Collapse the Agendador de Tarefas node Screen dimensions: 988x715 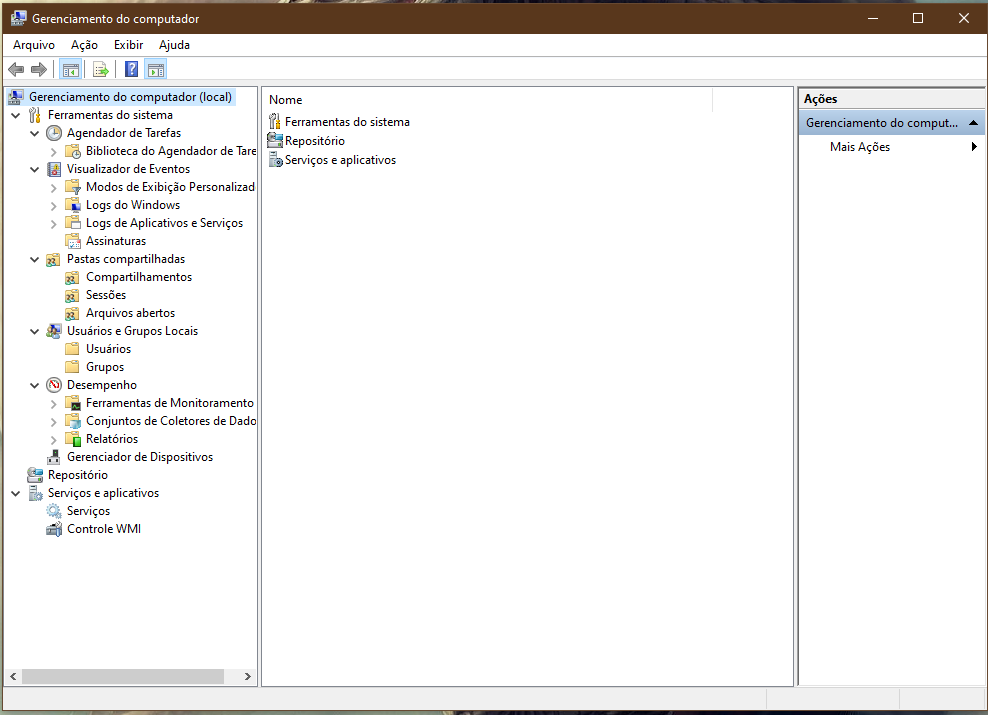coord(35,134)
